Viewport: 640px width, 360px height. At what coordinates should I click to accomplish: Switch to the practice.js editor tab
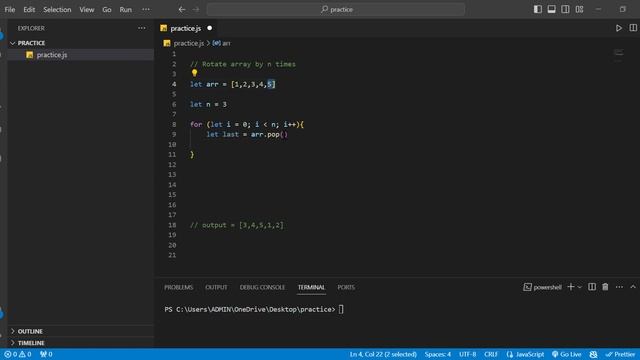[186, 28]
